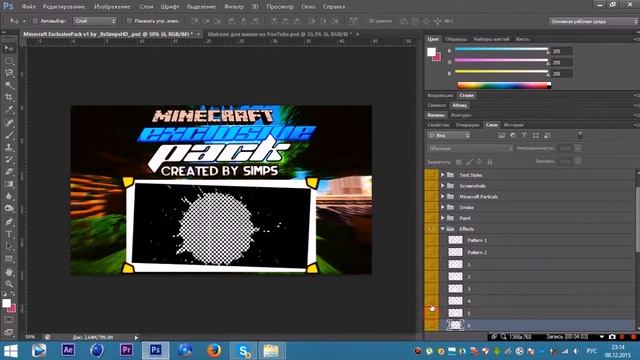Expand the Minecraft Particals group
Viewport: 640px width, 360px height.
[442, 197]
